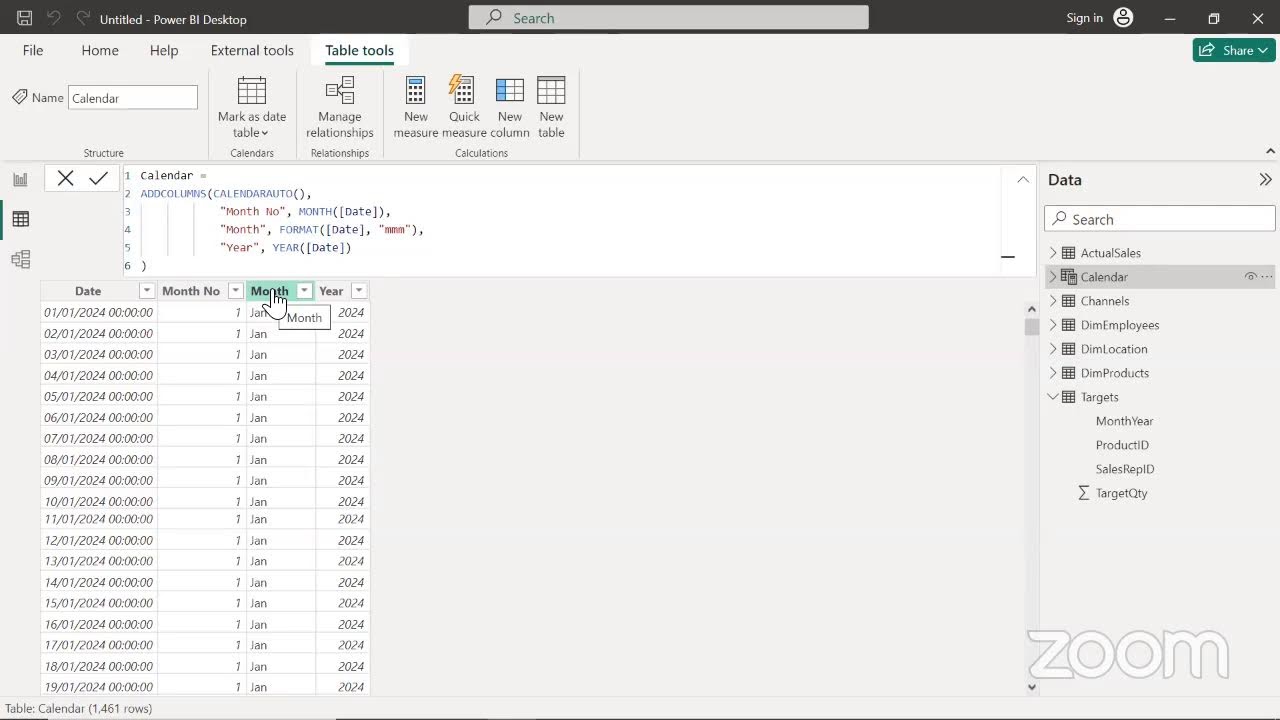Screen dimensions: 1280x720
Task: Click the Mark as date table icon
Action: coord(252,91)
